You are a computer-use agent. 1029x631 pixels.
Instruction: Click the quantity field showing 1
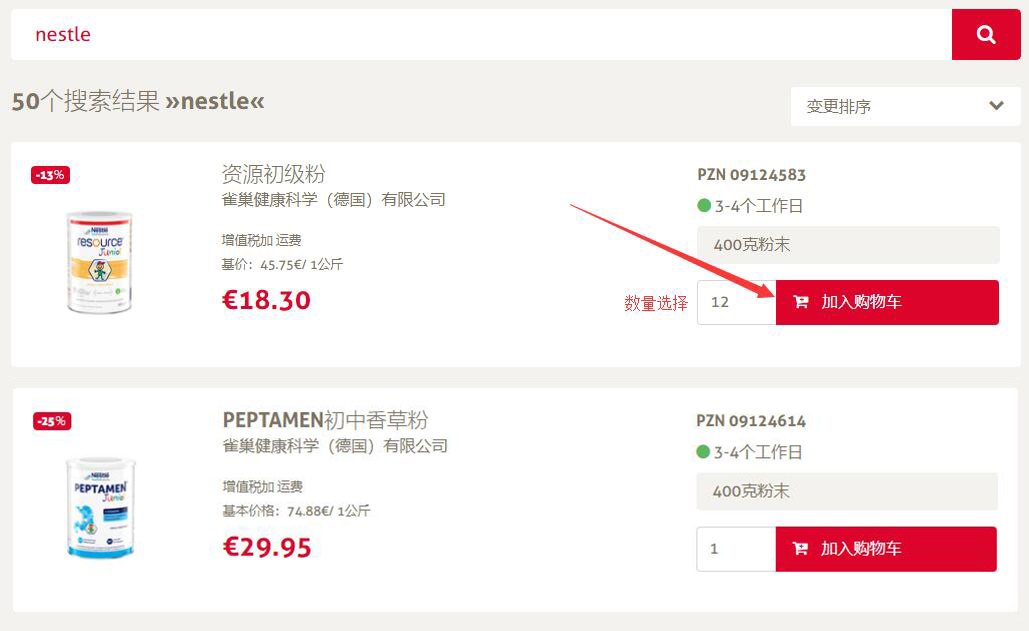[736, 549]
